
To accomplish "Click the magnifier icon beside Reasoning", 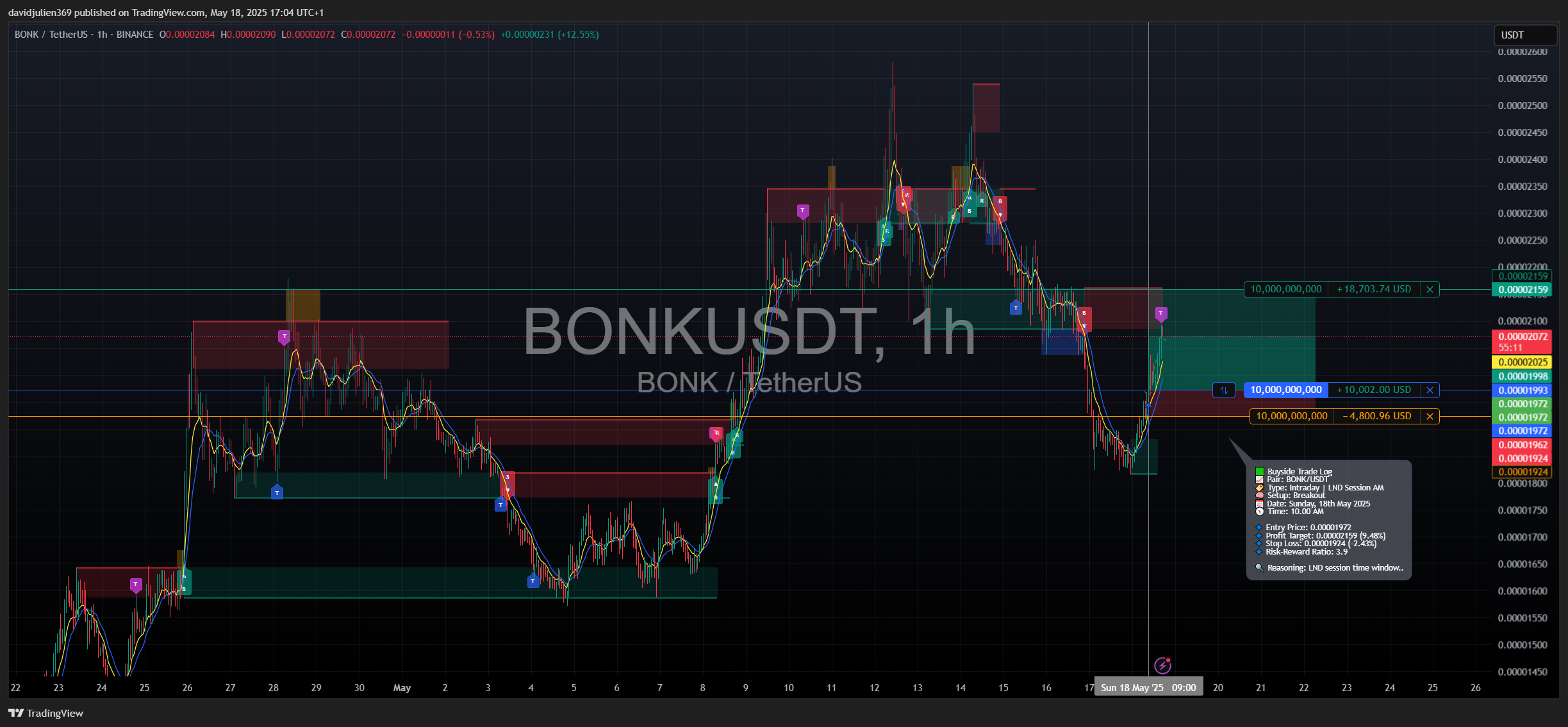I will click(1260, 568).
